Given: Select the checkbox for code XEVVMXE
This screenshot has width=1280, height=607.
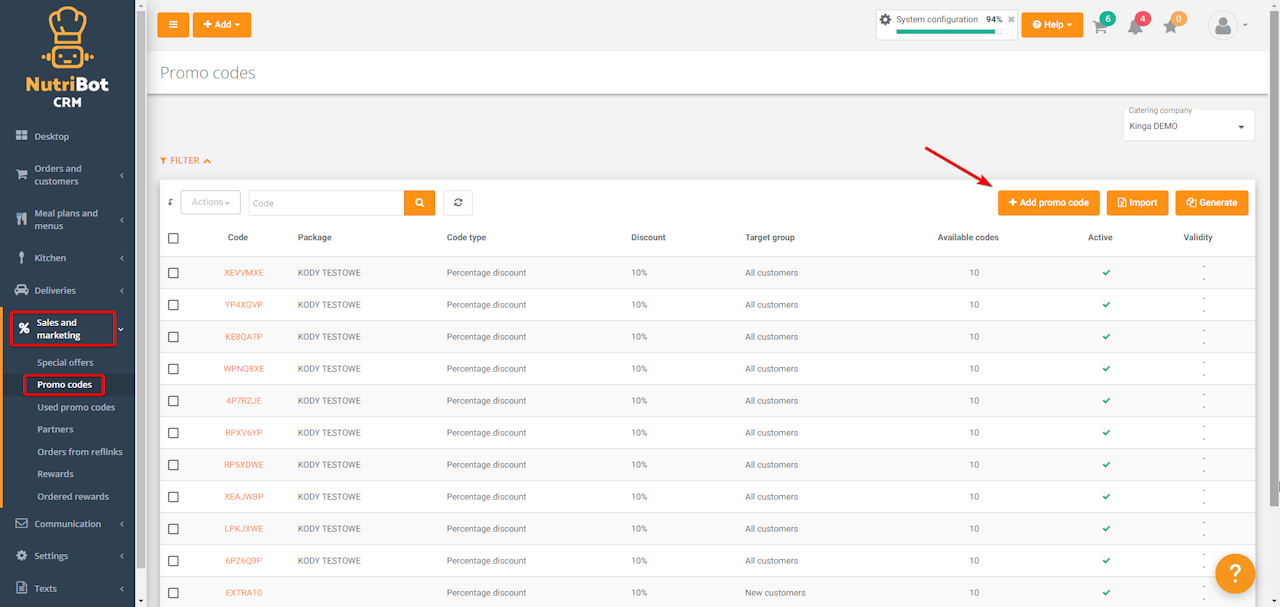Looking at the screenshot, I should coord(174,273).
